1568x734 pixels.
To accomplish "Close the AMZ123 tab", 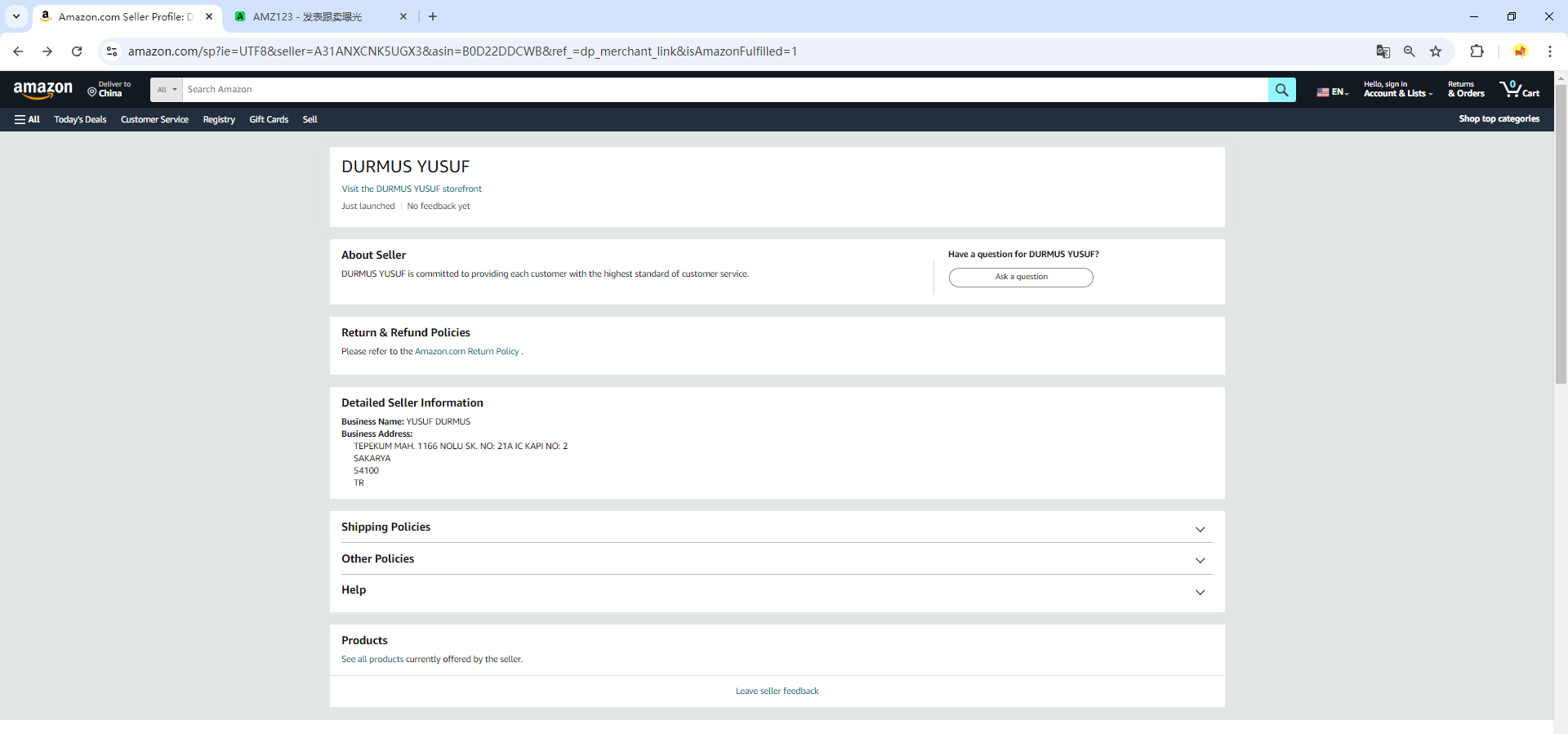I will click(403, 16).
